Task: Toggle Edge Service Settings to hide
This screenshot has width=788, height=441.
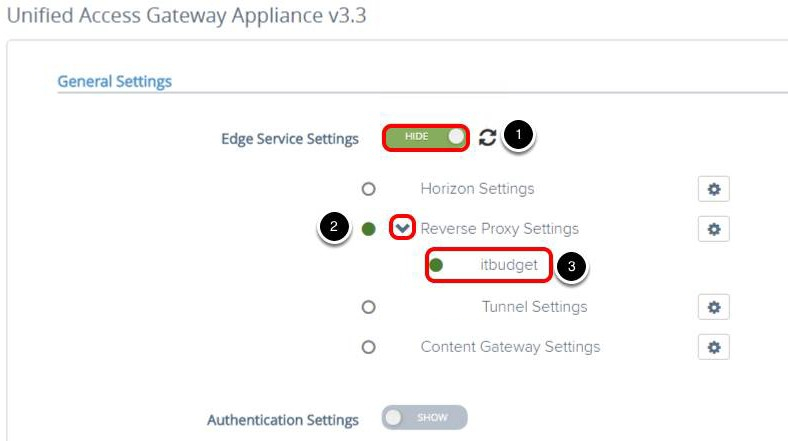Action: click(x=425, y=137)
